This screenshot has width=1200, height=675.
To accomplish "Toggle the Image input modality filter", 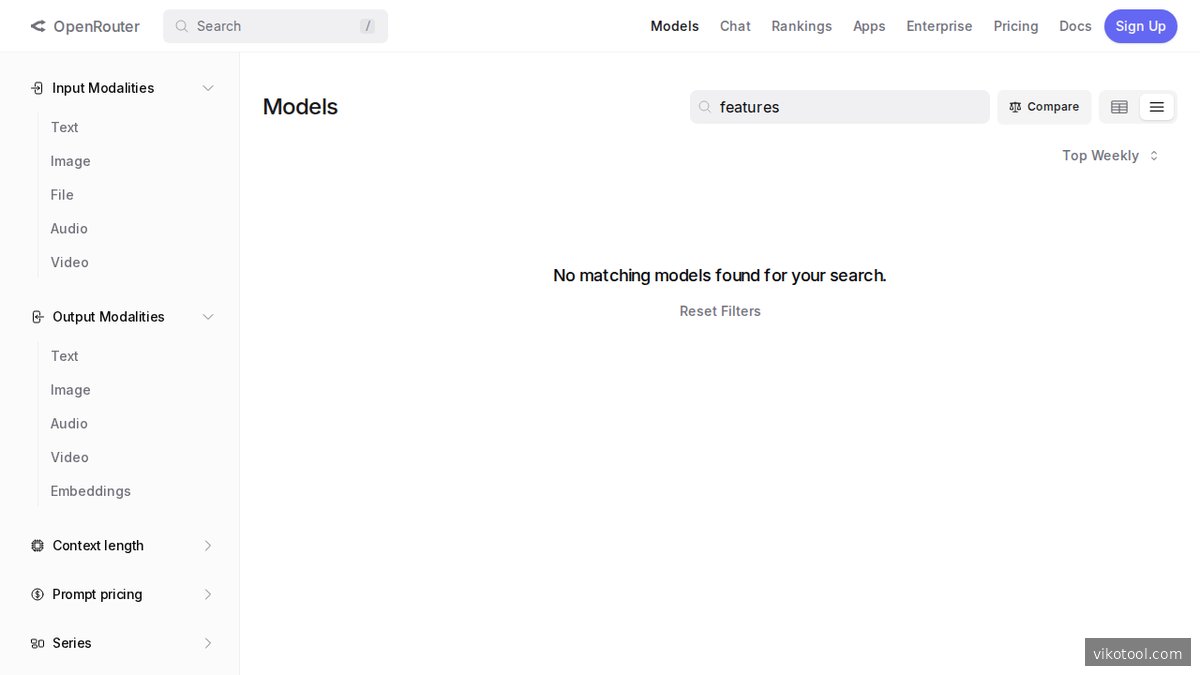I will (70, 161).
